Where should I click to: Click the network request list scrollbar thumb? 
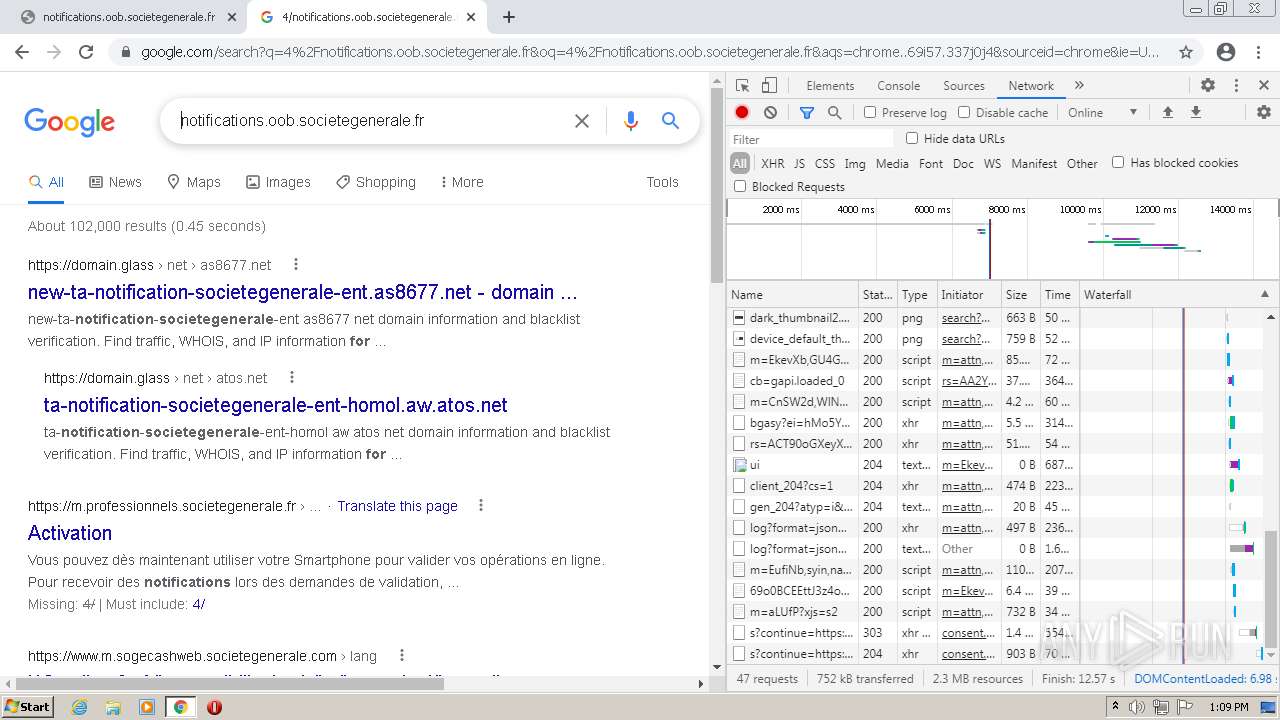point(1271,589)
